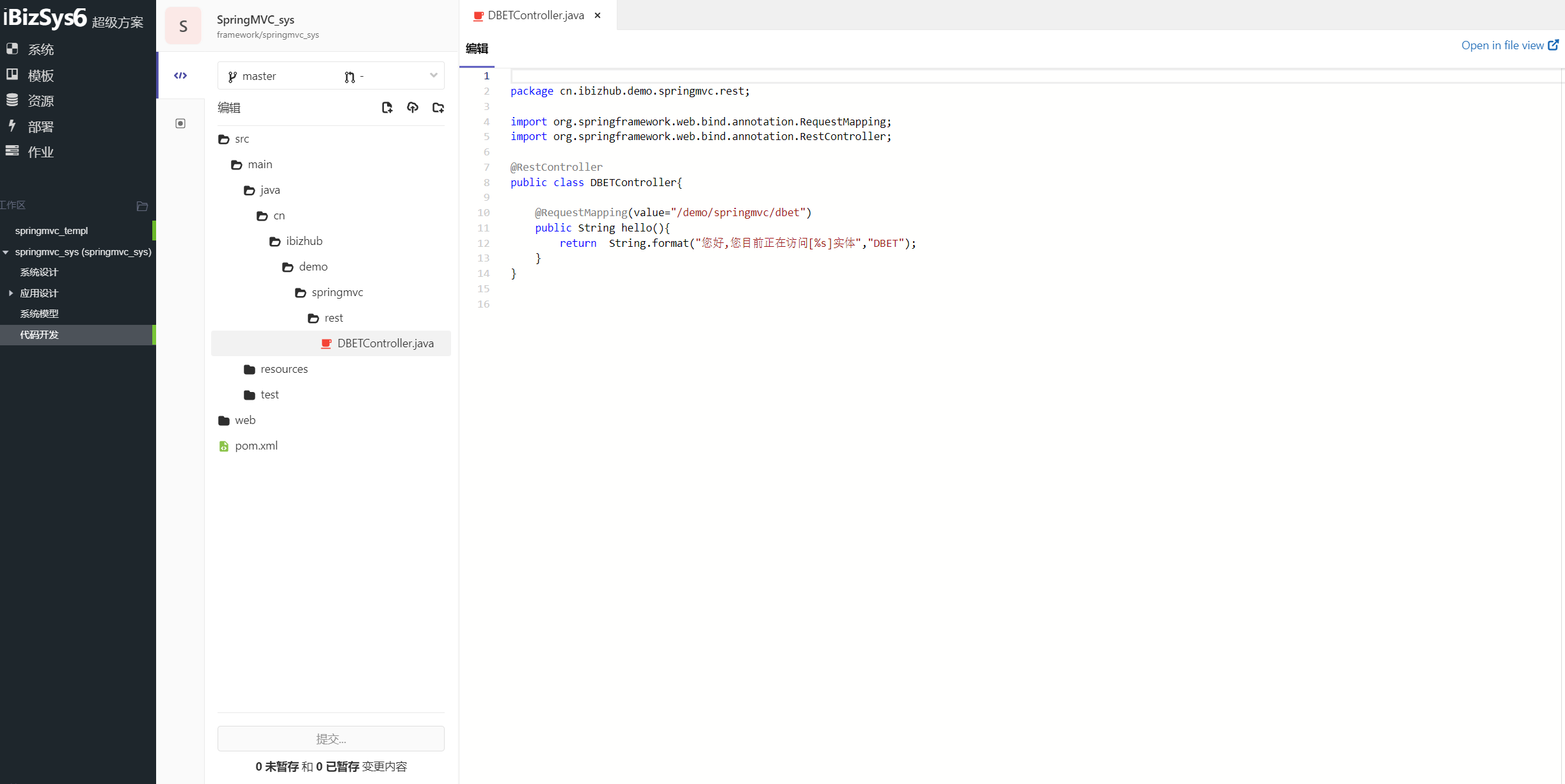
Task: Collapse the main folder
Action: [x=237, y=164]
